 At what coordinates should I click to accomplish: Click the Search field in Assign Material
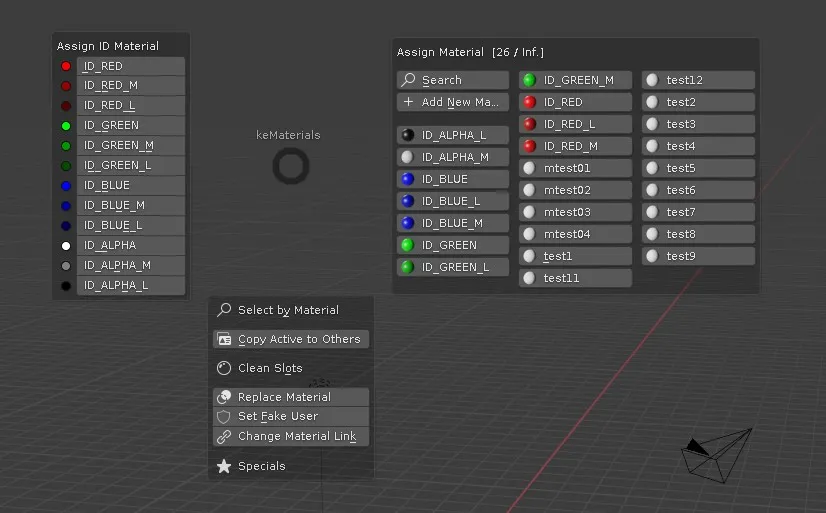pos(454,80)
